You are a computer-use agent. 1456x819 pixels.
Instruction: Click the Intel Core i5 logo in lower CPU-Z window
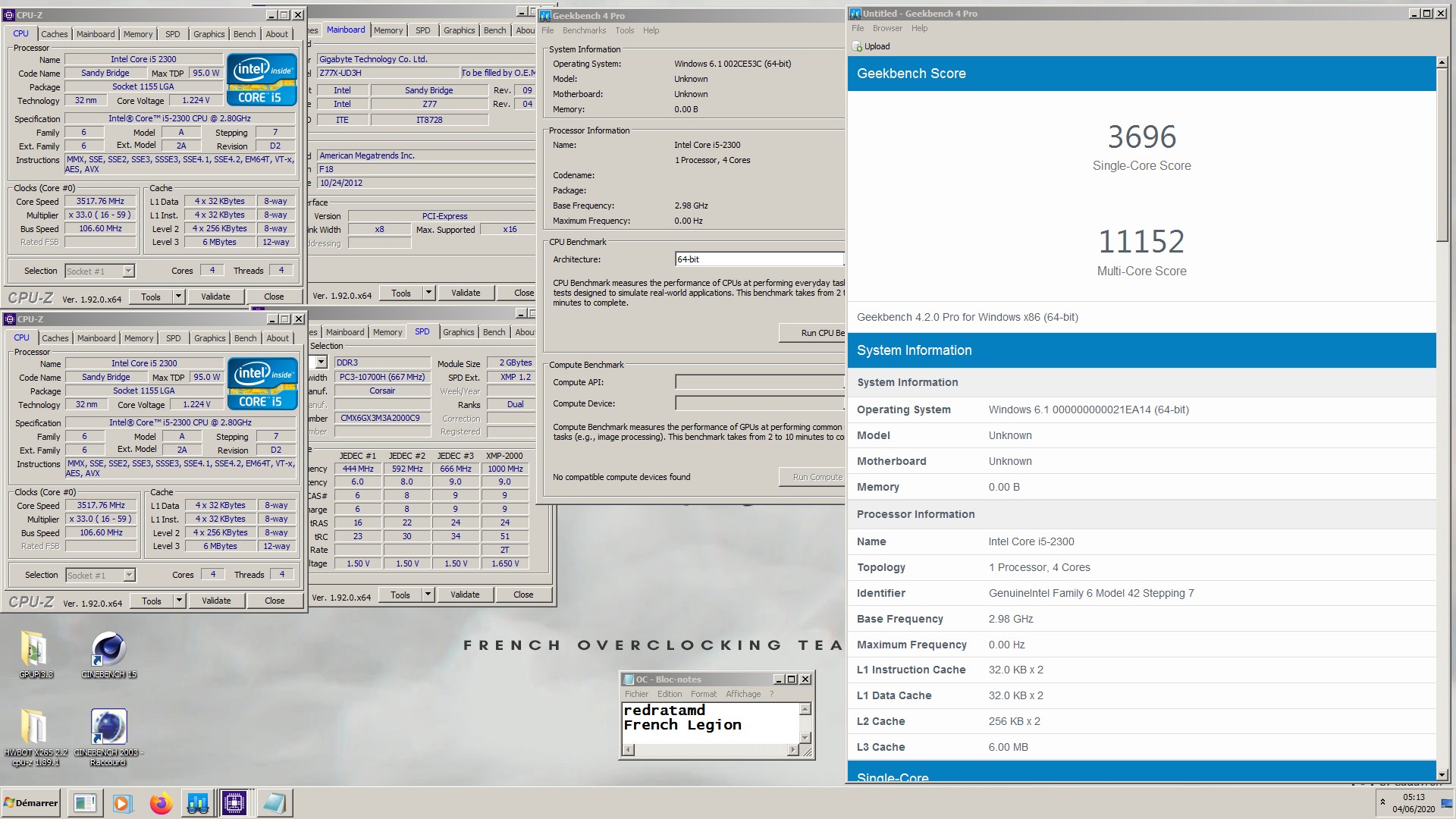tap(262, 383)
